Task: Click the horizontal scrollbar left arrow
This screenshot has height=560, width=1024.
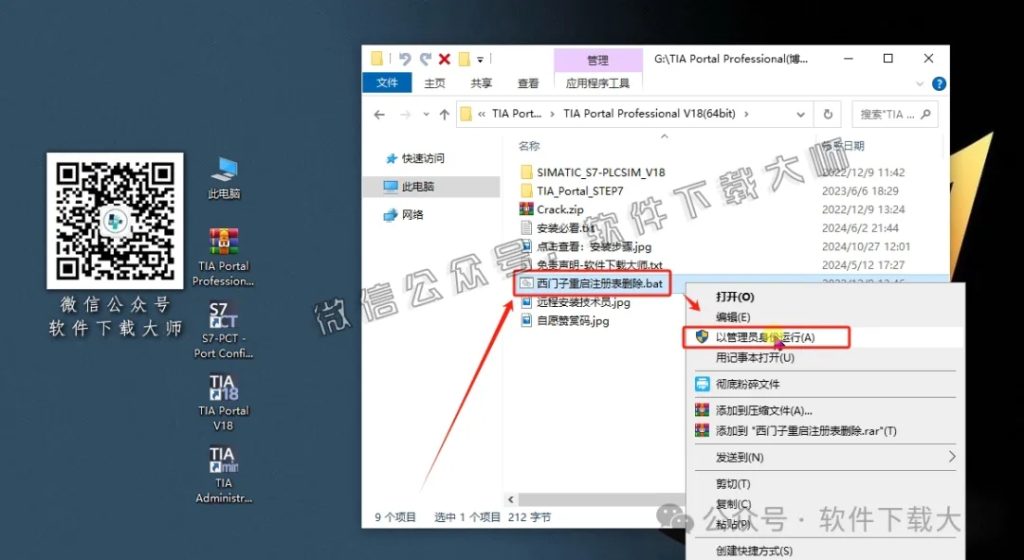Action: click(511, 499)
